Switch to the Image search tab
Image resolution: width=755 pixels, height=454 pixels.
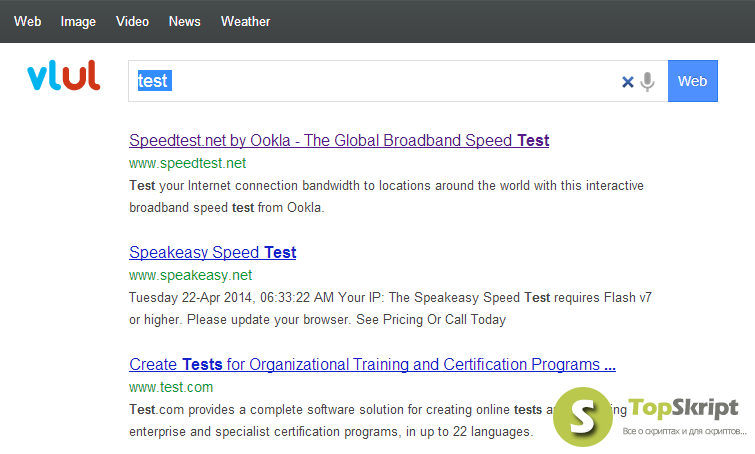click(x=78, y=22)
